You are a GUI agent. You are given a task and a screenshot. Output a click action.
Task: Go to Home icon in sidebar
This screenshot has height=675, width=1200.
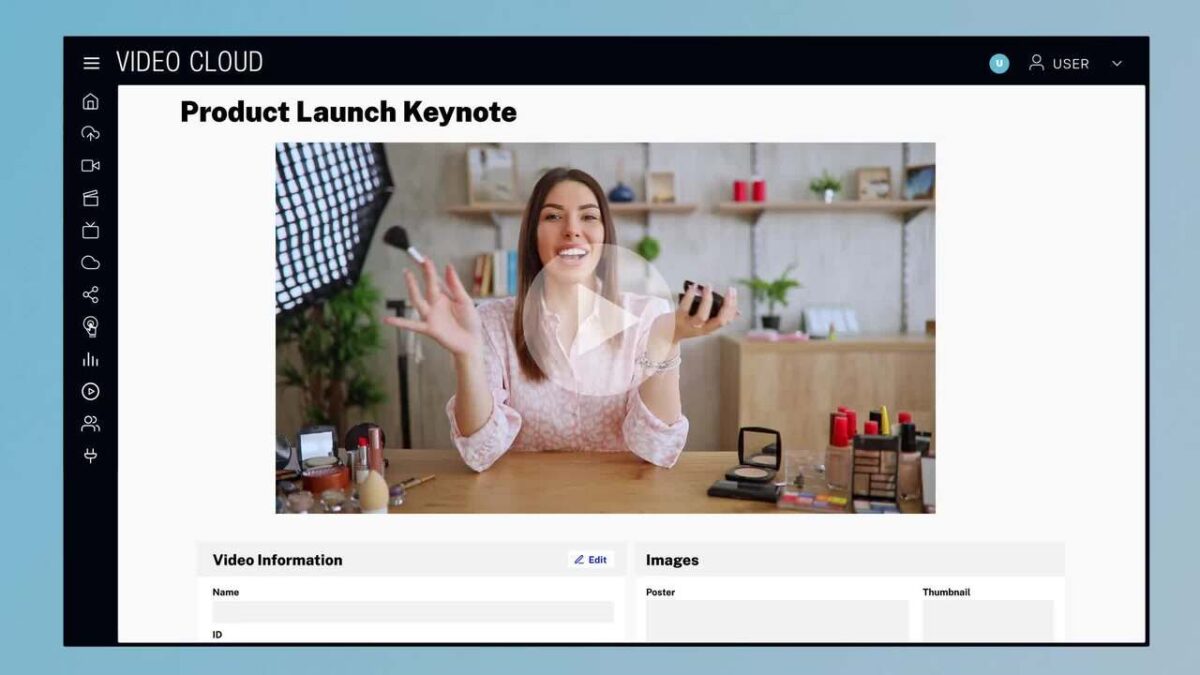point(91,101)
